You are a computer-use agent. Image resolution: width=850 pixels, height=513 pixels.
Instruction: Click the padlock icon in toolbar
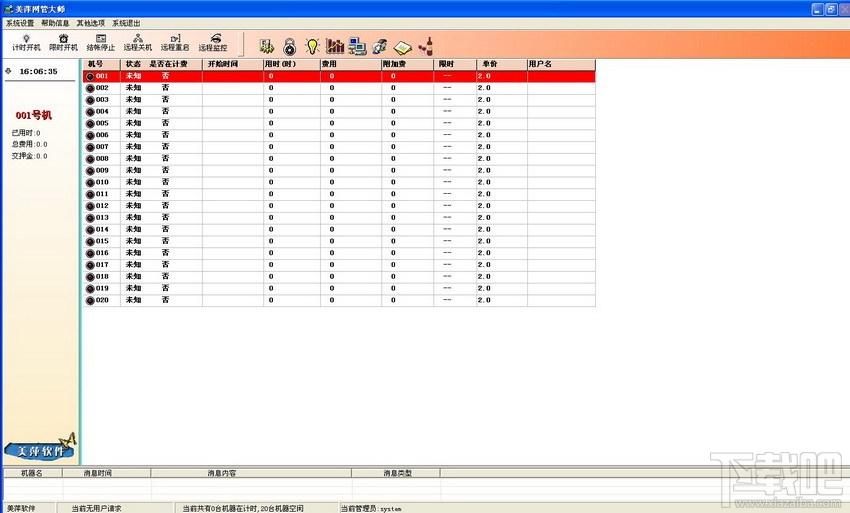coord(290,47)
